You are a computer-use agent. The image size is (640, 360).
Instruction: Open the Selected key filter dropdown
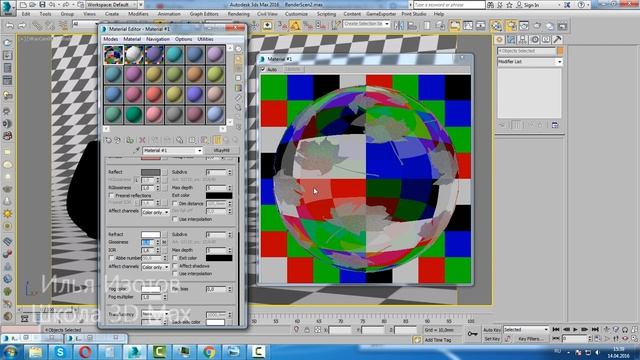[526, 329]
